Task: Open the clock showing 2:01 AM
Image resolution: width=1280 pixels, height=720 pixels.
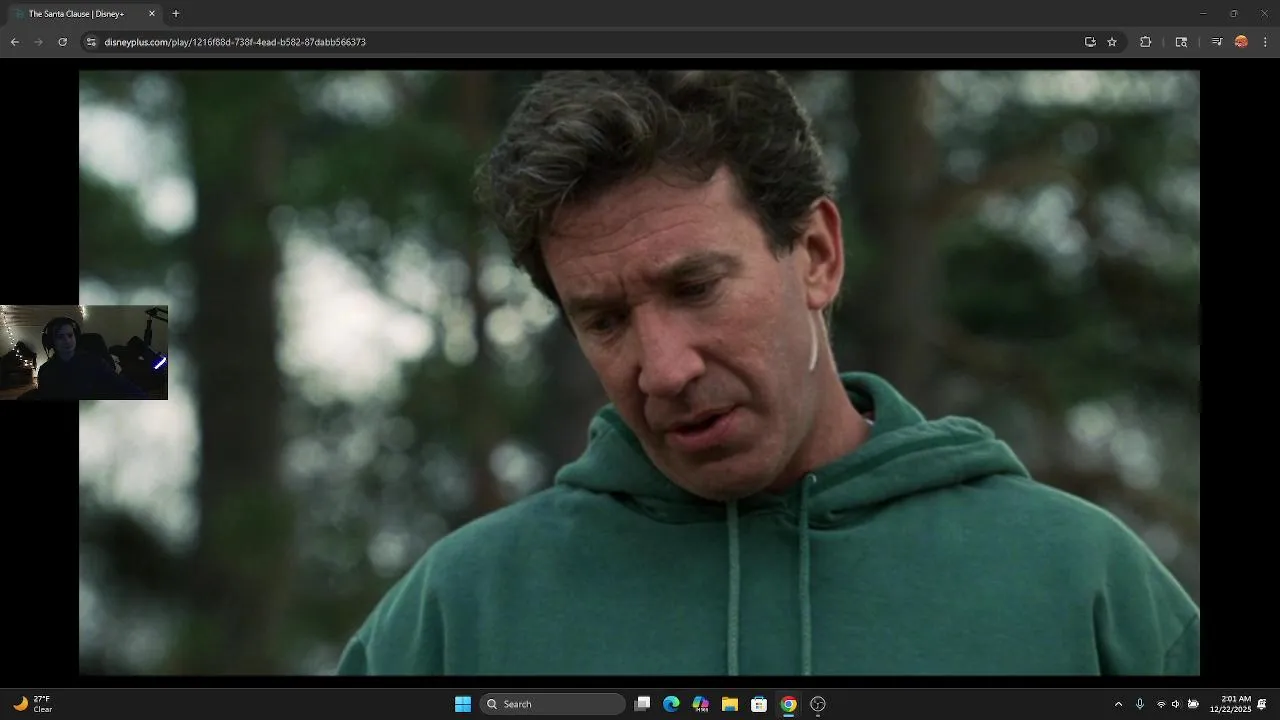Action: pos(1230,704)
